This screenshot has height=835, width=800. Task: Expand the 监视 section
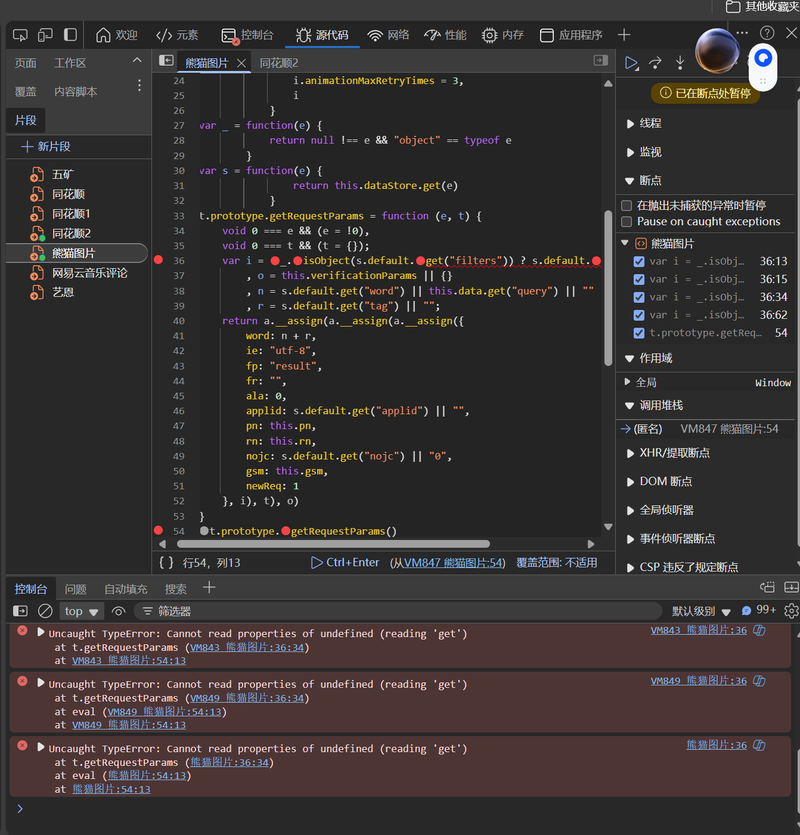pos(631,152)
